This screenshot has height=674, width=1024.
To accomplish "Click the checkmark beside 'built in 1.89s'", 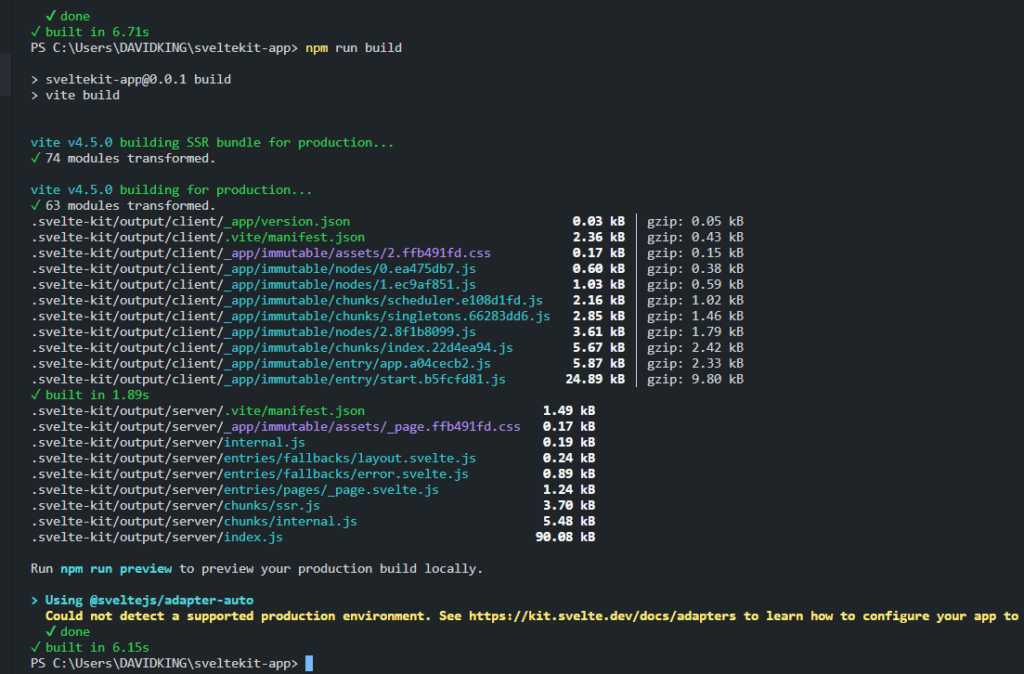I will [35, 395].
